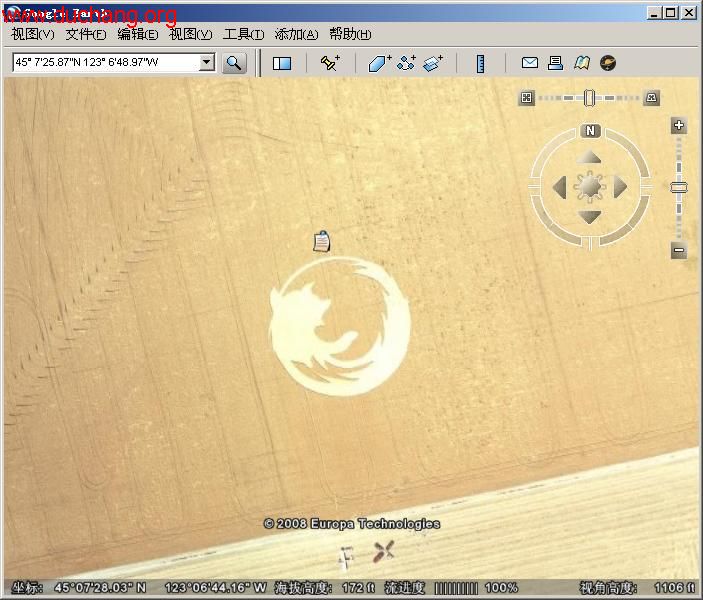Pan up with the up arrow
703x600 pixels.
point(589,157)
